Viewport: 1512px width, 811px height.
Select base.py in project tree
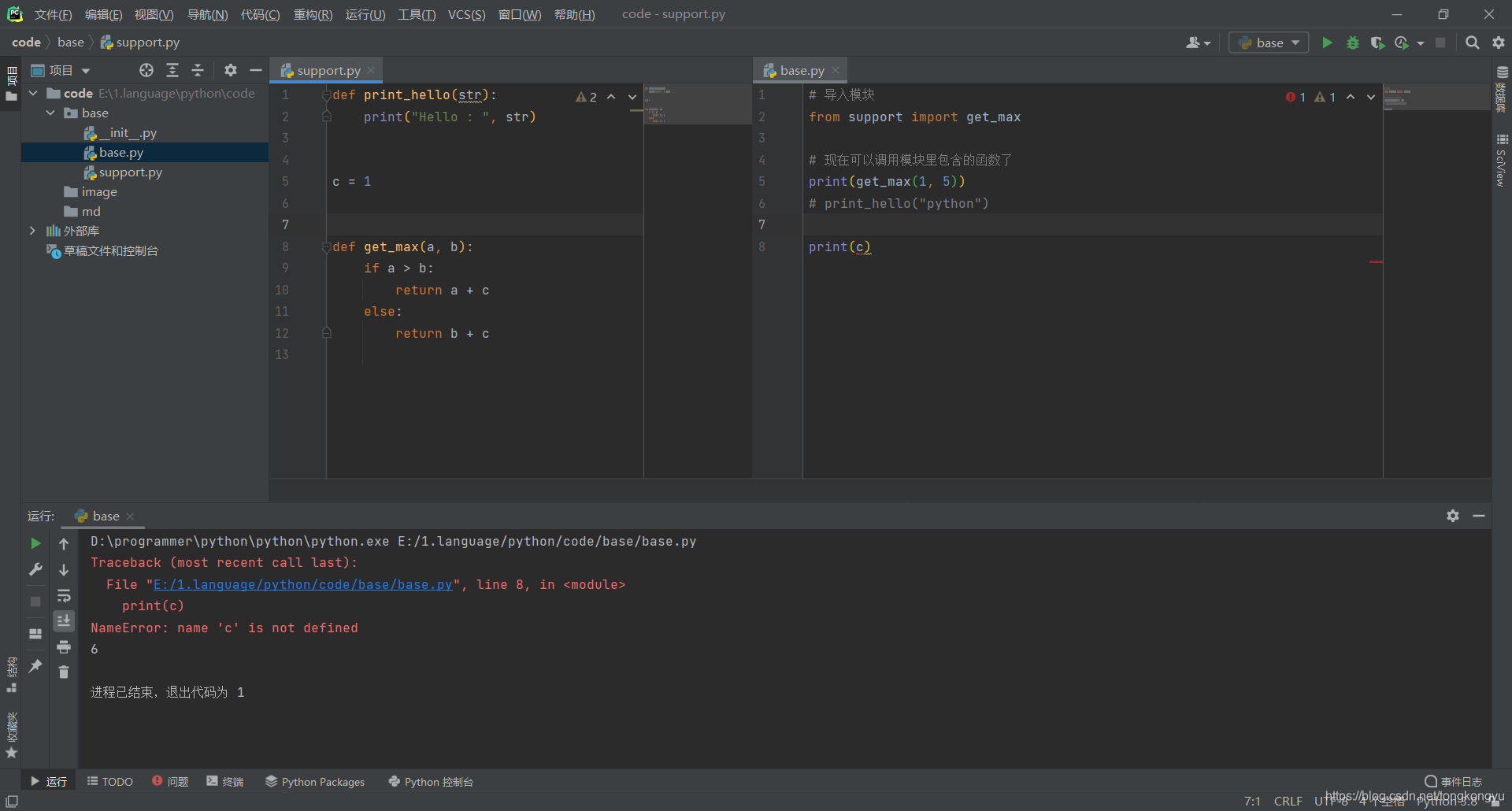coord(121,152)
